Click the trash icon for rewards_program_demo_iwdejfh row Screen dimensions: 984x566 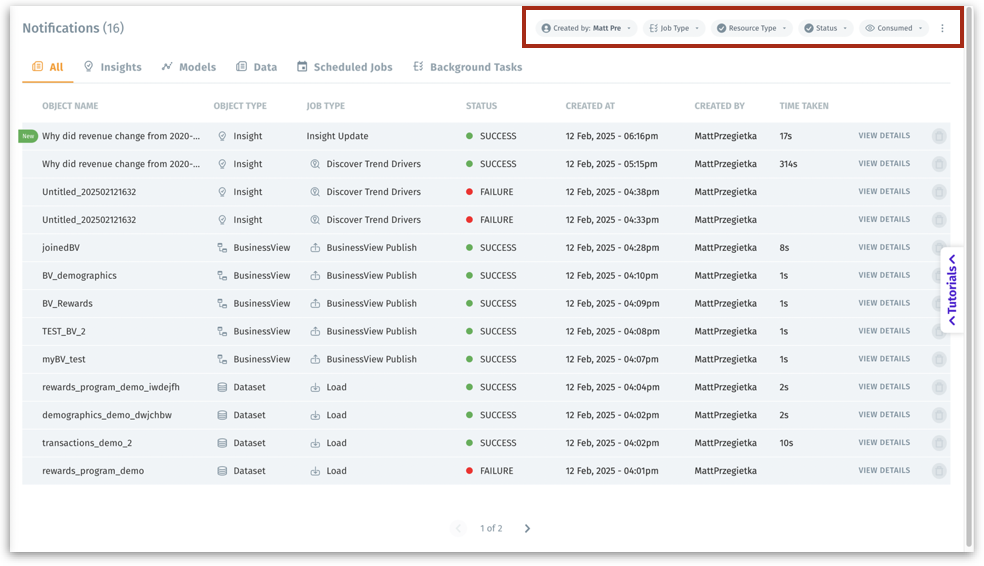[x=939, y=387]
